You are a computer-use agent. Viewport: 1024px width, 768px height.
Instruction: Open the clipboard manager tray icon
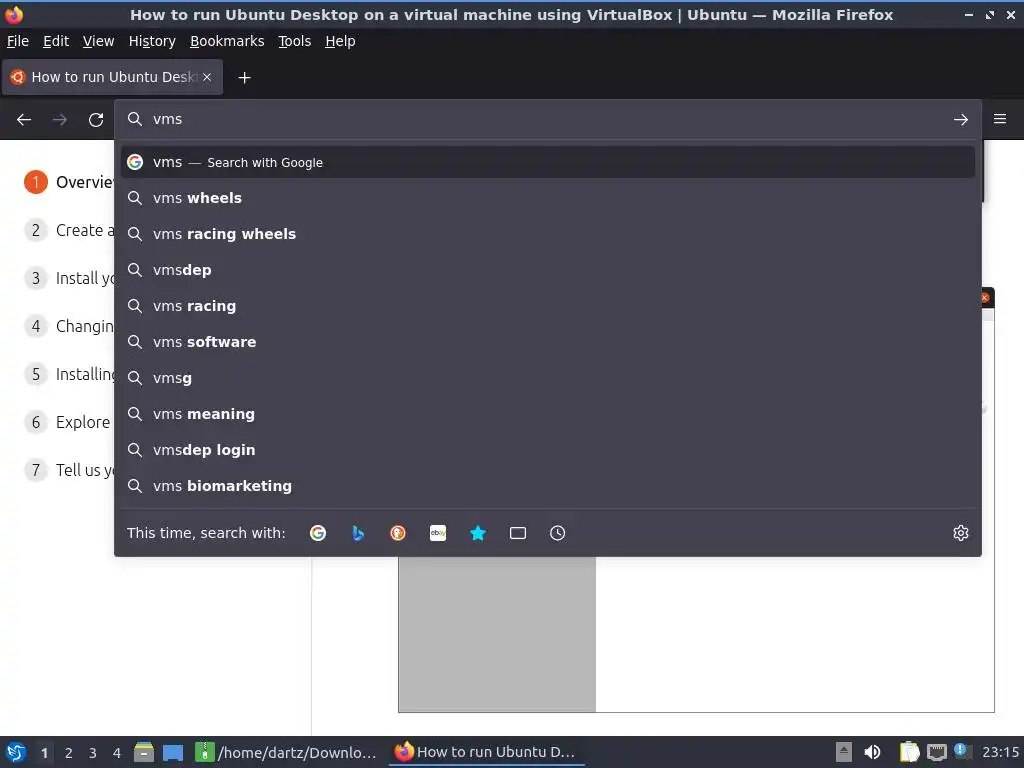pos(909,752)
